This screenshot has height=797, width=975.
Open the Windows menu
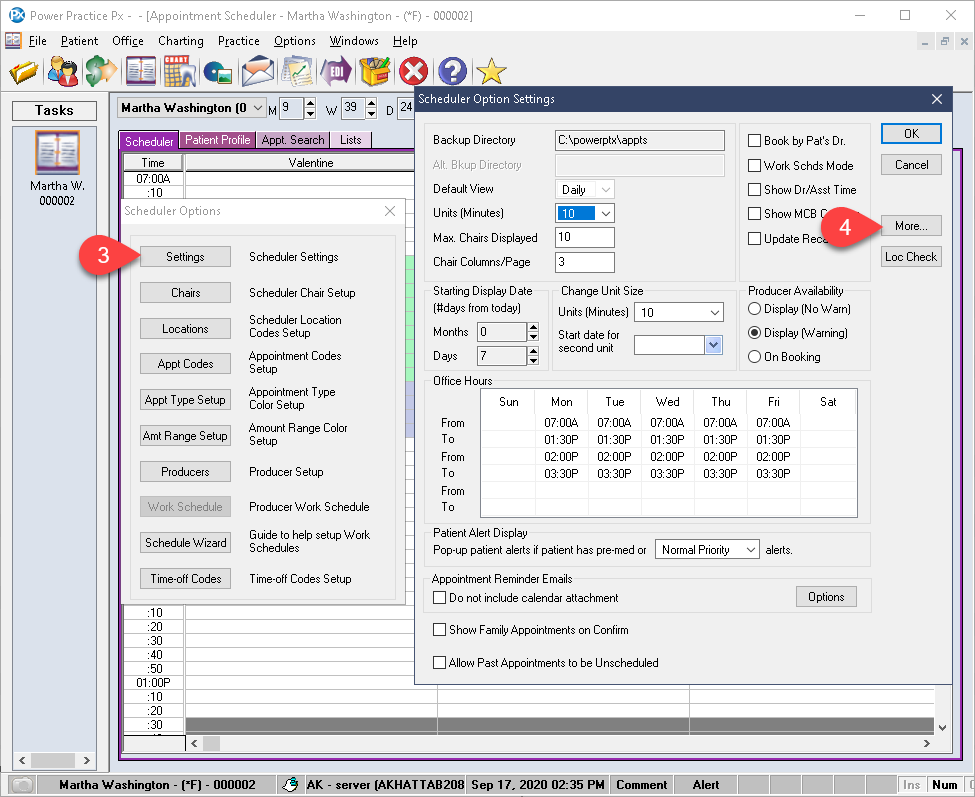pos(354,41)
